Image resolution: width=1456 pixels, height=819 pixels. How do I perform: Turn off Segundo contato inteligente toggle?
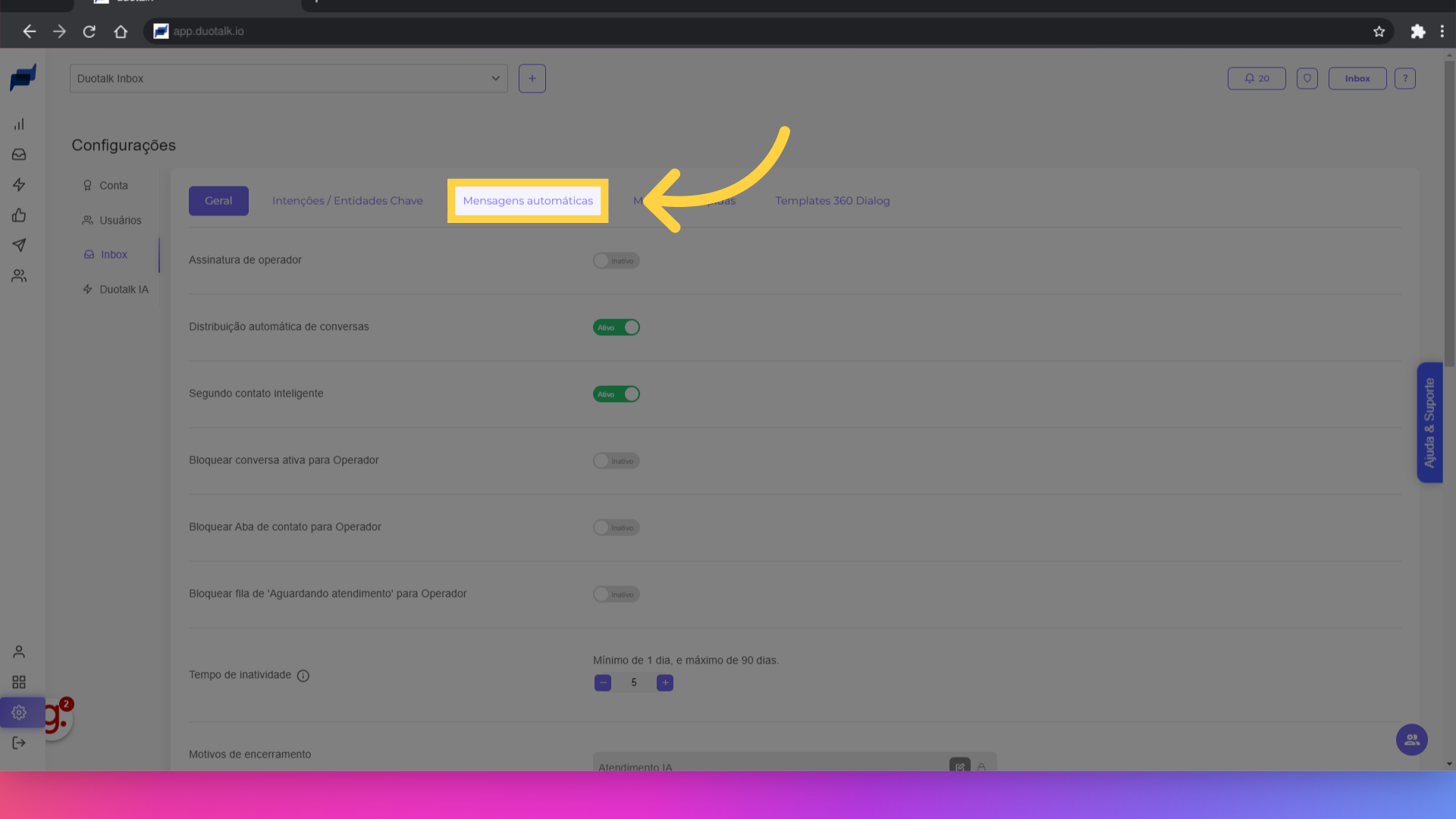pyautogui.click(x=616, y=394)
